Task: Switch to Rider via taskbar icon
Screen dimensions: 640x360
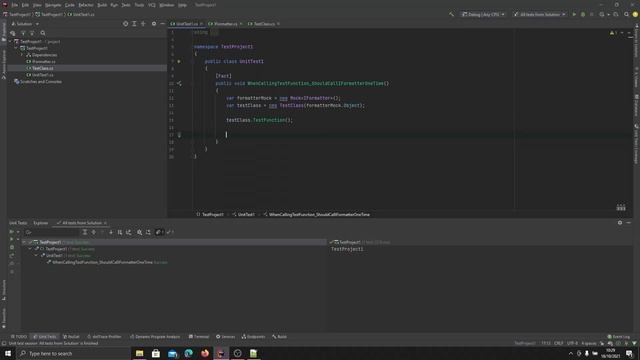Action: click(221, 353)
